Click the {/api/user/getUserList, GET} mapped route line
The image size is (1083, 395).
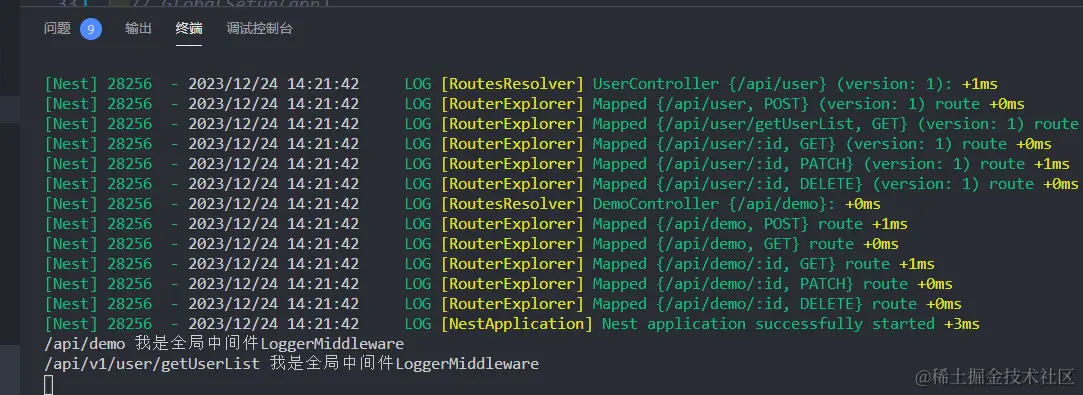562,124
